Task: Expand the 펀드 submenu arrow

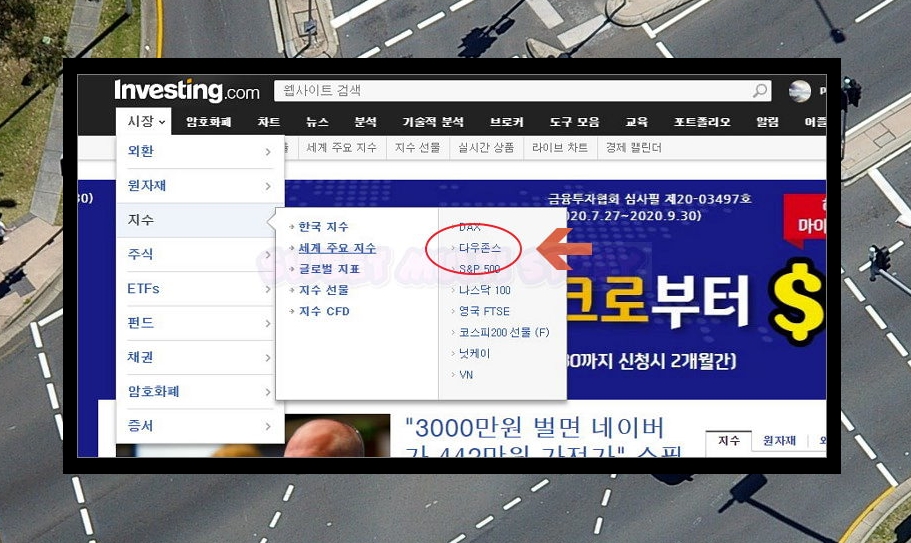Action: point(268,323)
